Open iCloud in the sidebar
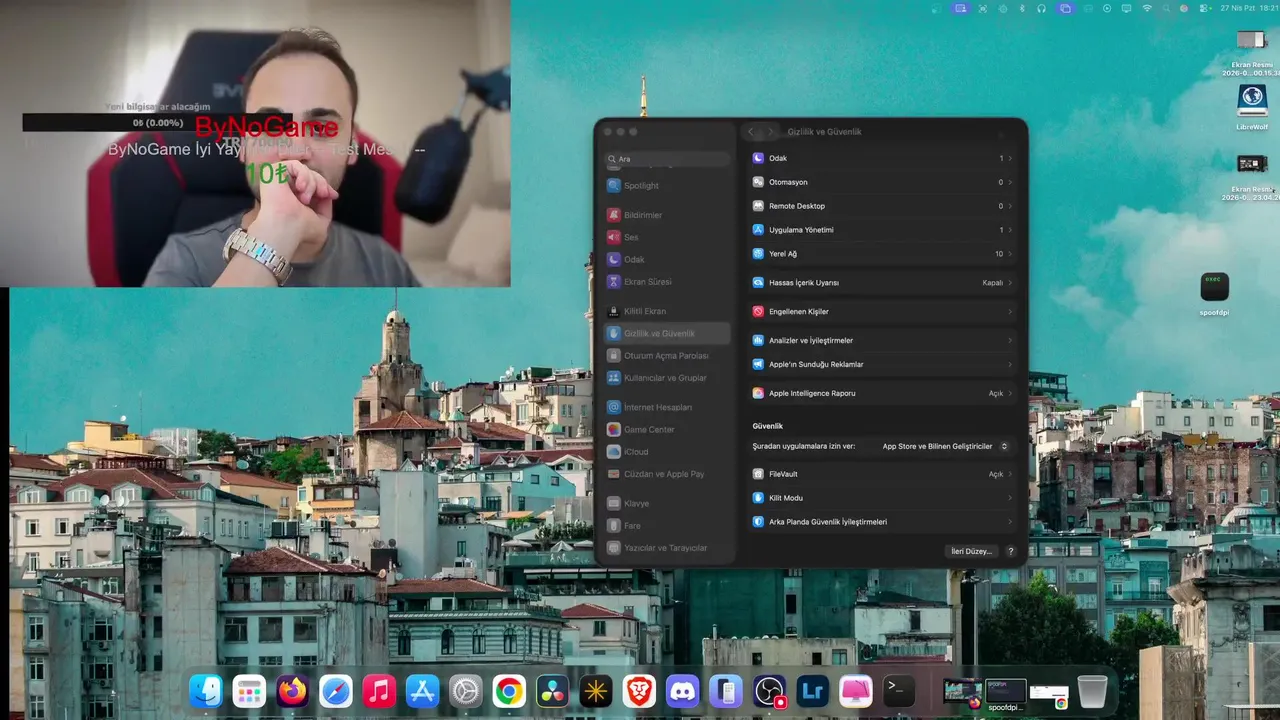1280x720 pixels. [x=668, y=451]
